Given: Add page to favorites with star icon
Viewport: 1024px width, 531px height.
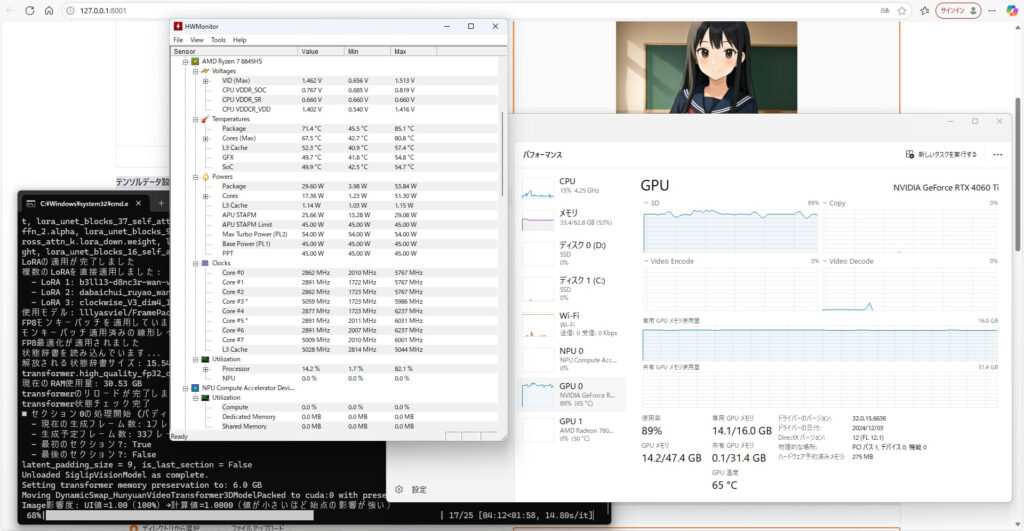Looking at the screenshot, I should [902, 10].
